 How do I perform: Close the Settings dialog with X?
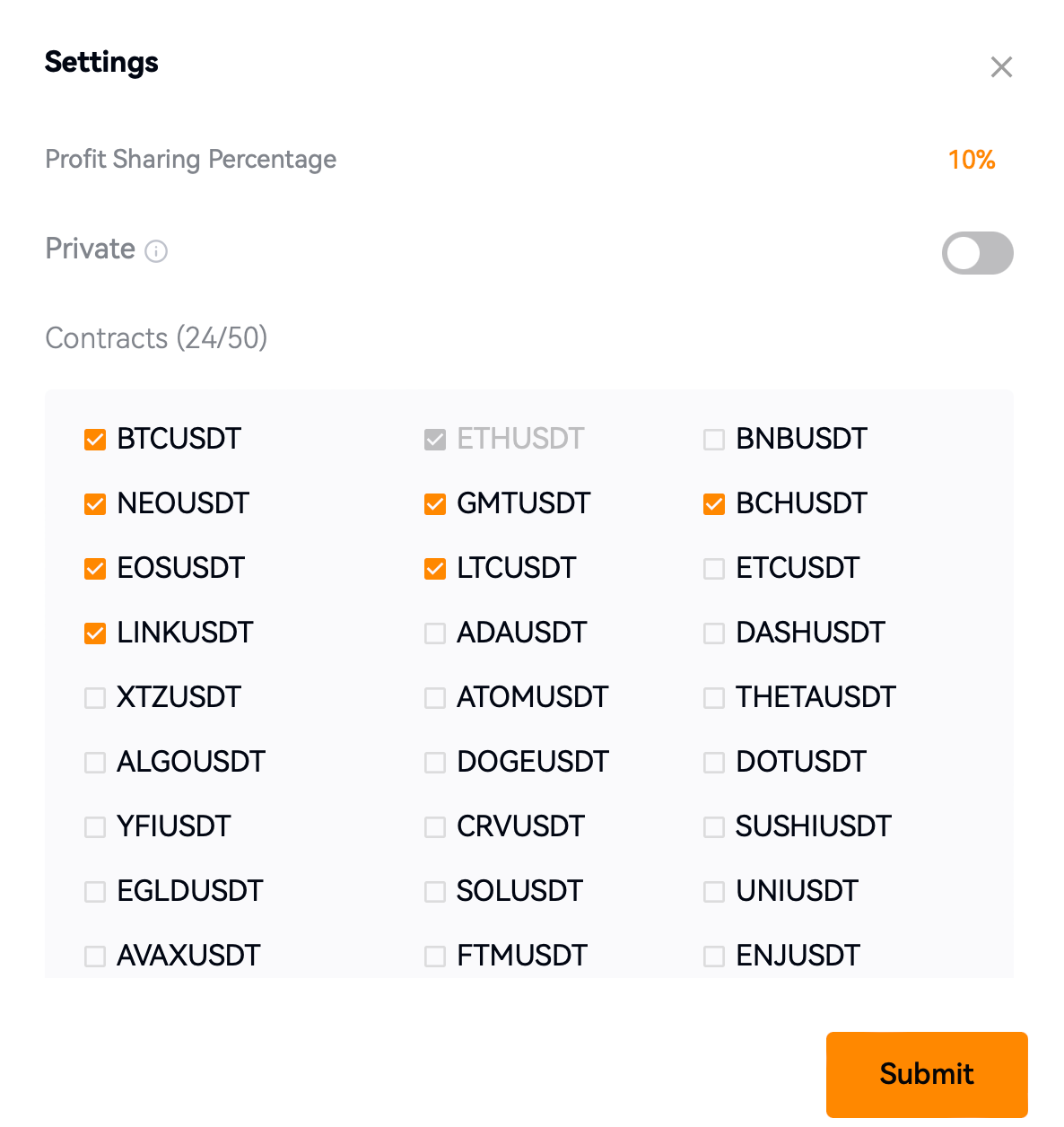[1001, 67]
